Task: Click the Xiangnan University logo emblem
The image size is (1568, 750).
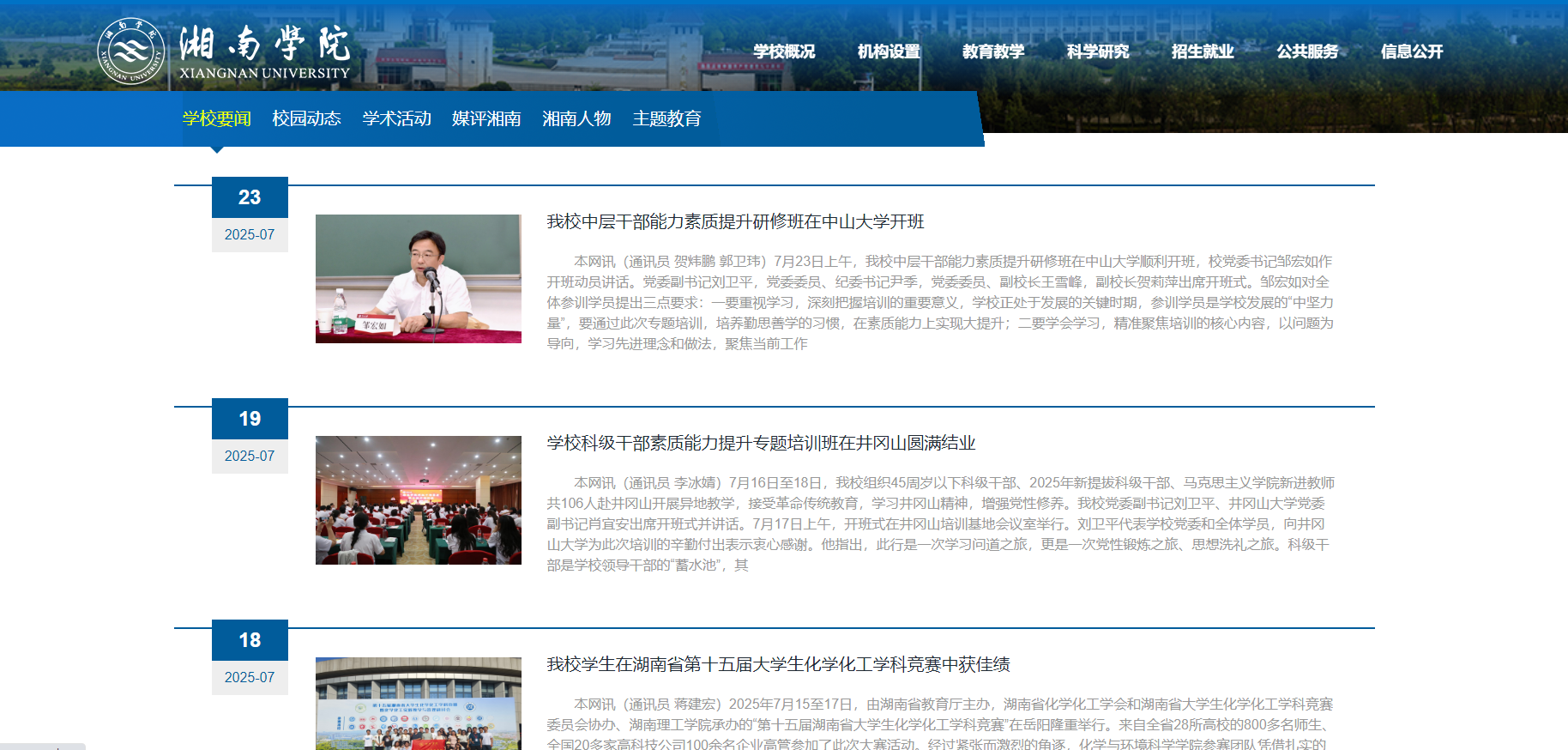Action: tap(130, 51)
